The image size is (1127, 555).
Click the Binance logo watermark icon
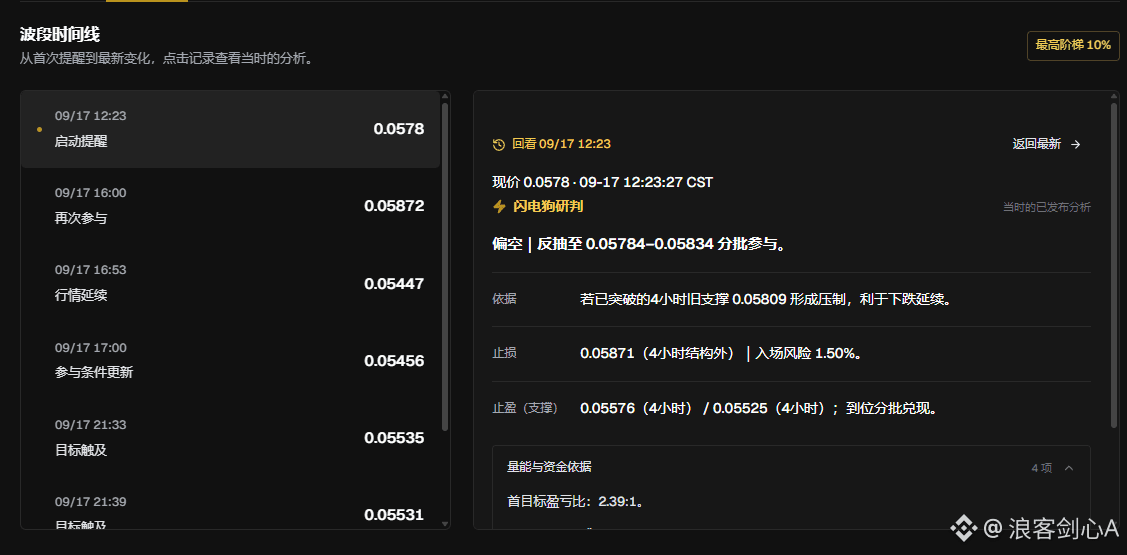click(x=963, y=528)
